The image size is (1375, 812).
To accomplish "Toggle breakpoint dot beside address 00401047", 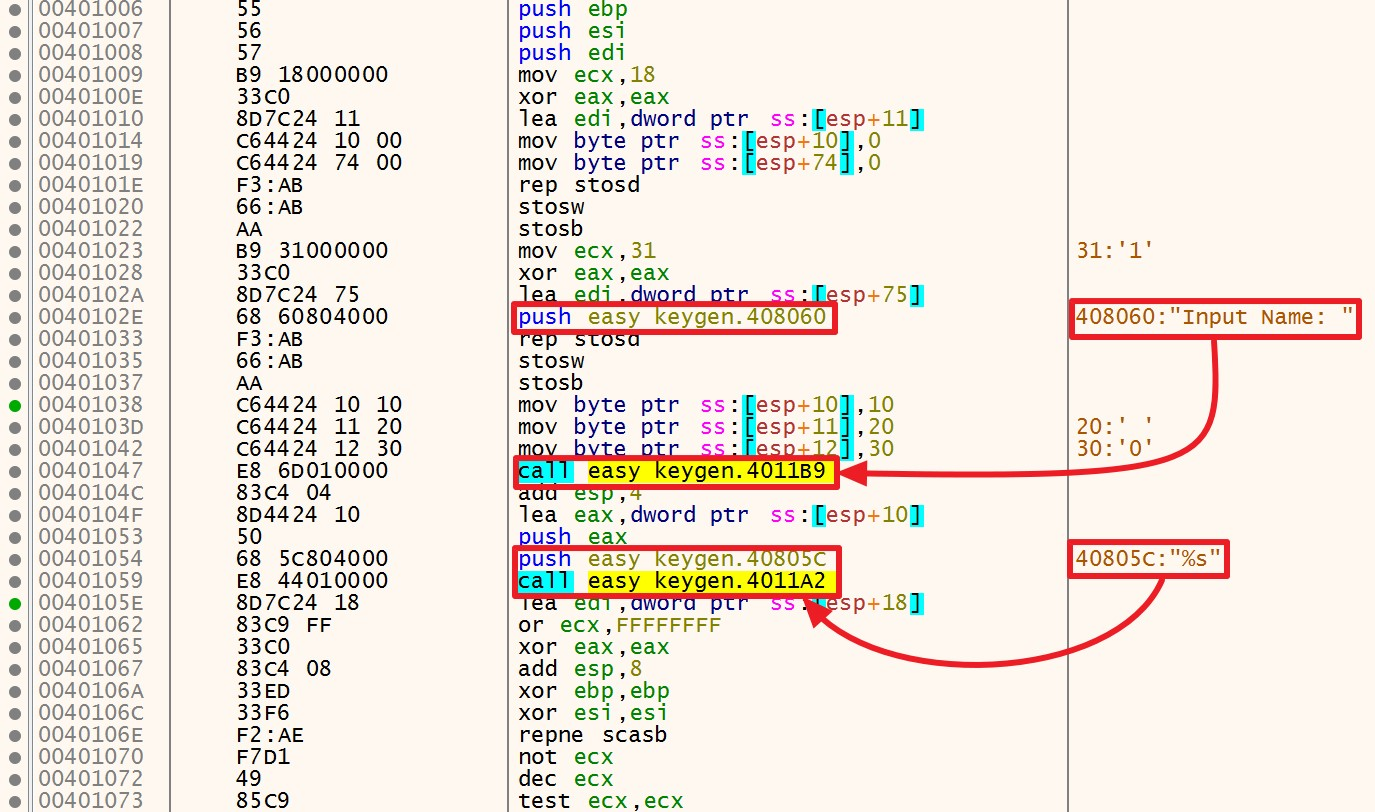I will [14, 471].
